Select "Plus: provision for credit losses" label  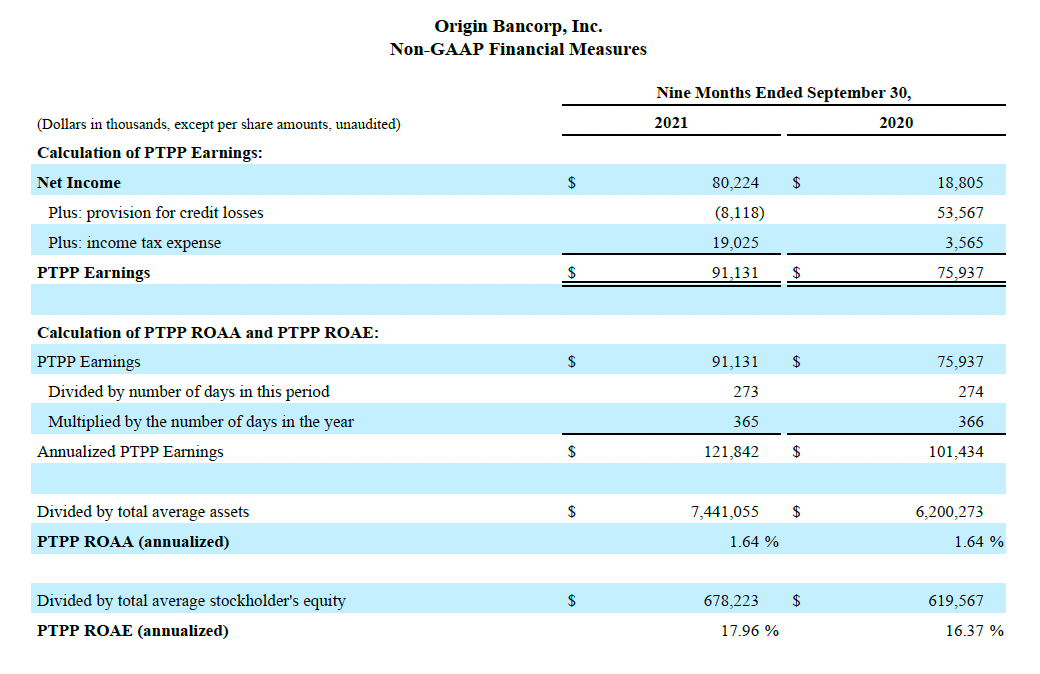coord(156,213)
